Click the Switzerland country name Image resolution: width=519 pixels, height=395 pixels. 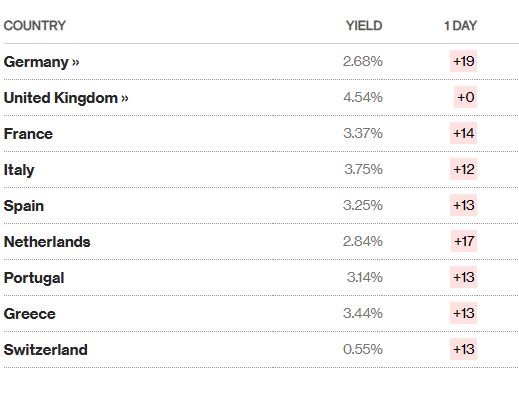(x=46, y=350)
